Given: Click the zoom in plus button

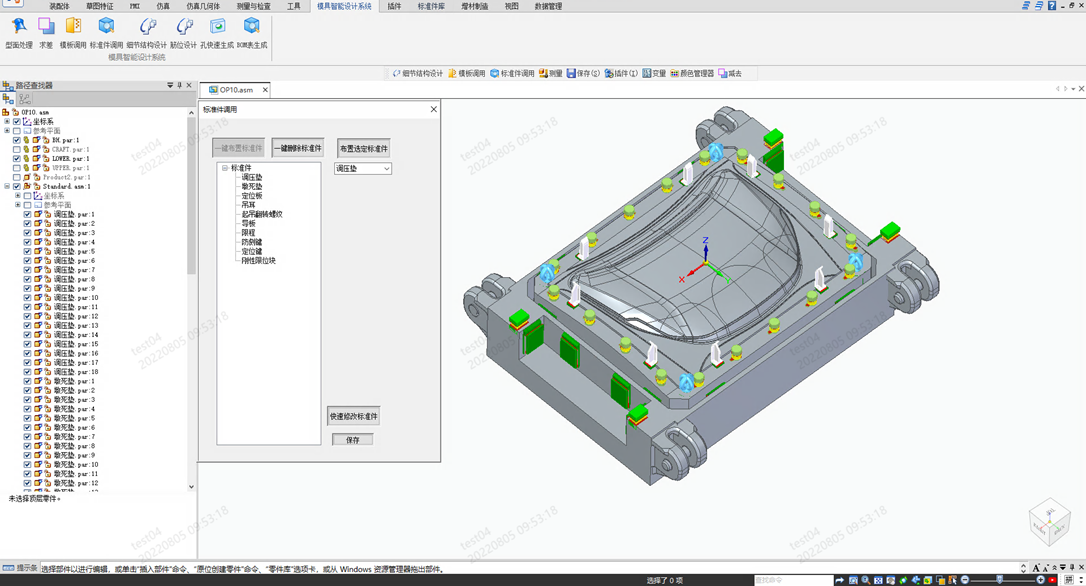Looking at the screenshot, I should click(x=1040, y=580).
